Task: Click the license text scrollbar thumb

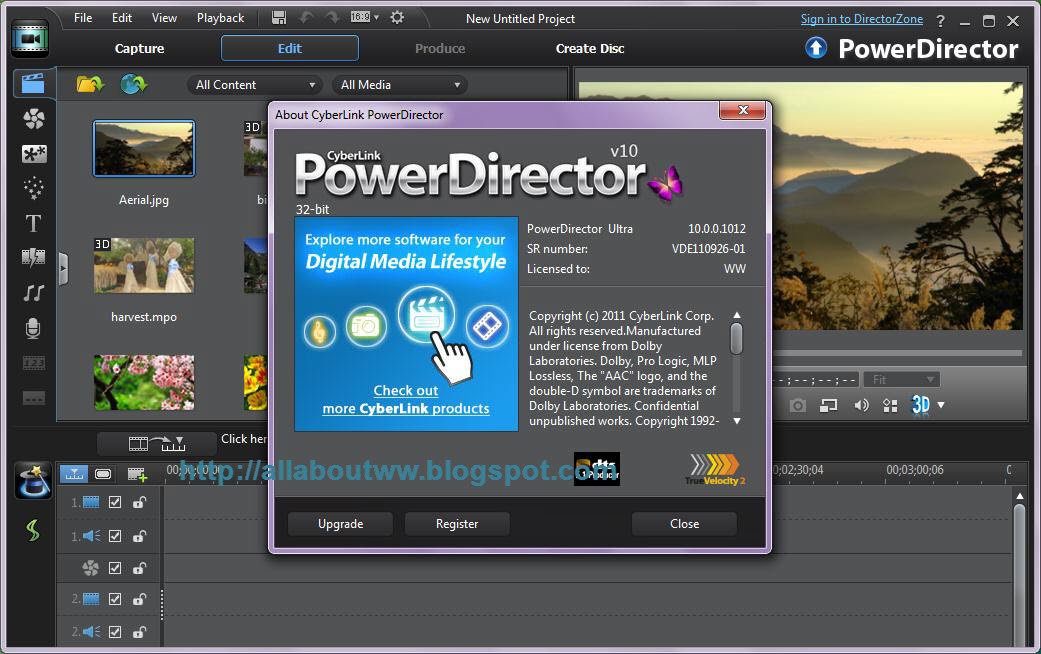Action: [736, 339]
